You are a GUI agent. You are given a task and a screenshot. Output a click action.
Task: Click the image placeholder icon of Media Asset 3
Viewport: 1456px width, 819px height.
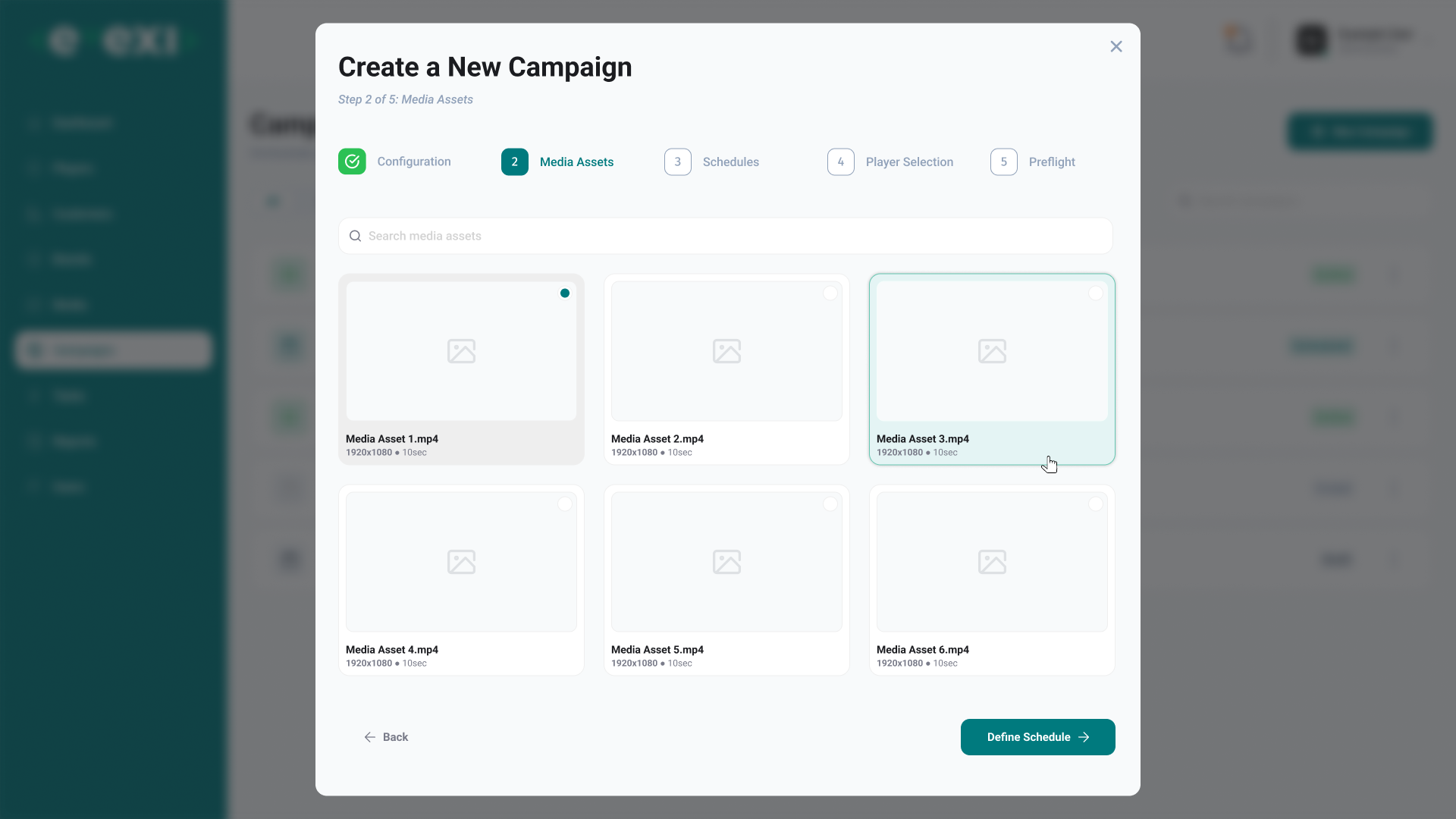pos(992,351)
